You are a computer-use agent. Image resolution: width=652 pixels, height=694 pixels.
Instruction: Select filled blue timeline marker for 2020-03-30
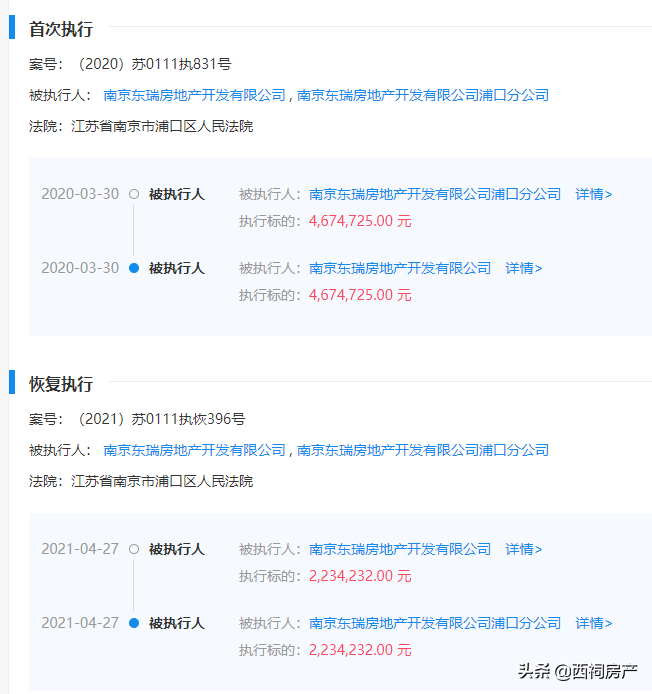[134, 268]
